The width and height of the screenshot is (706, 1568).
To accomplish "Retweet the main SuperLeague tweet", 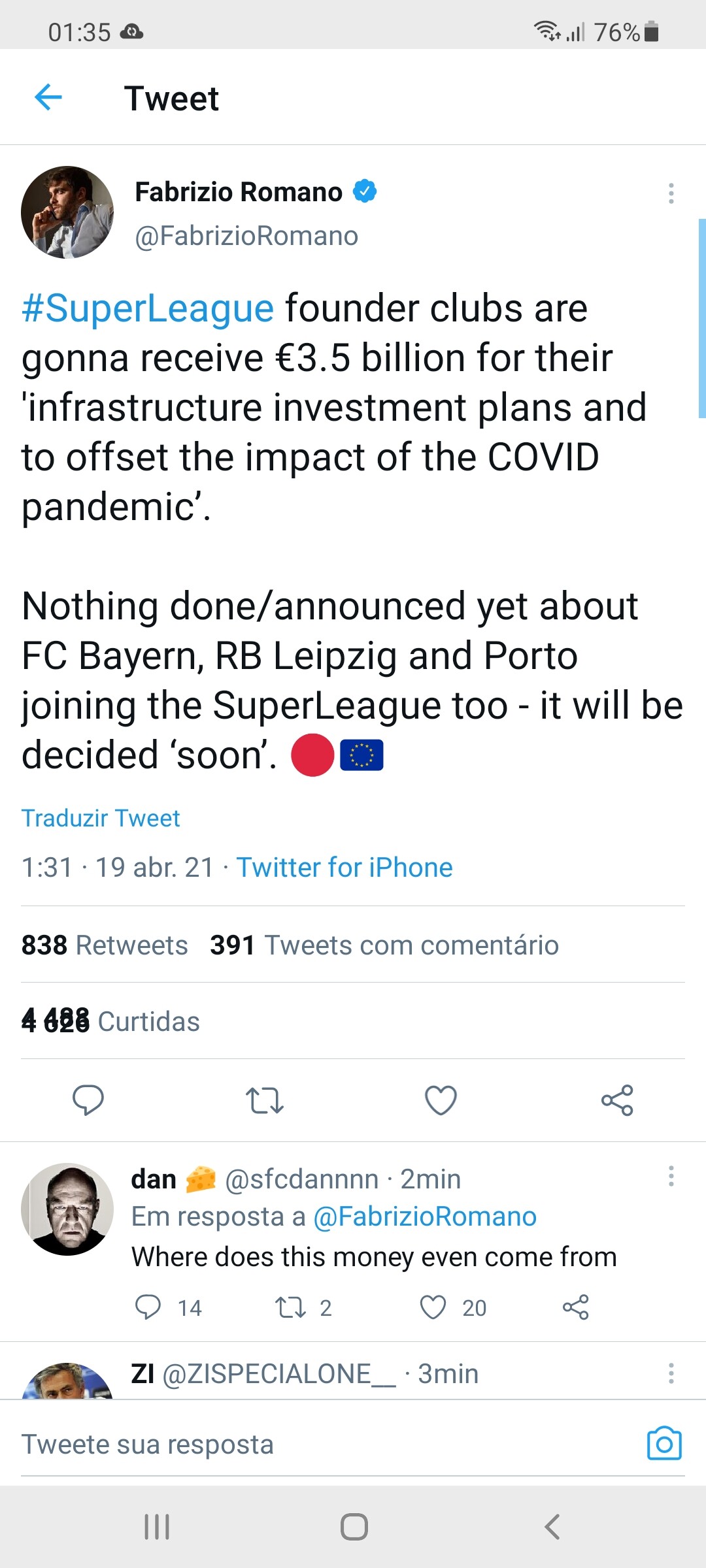I will click(265, 1100).
